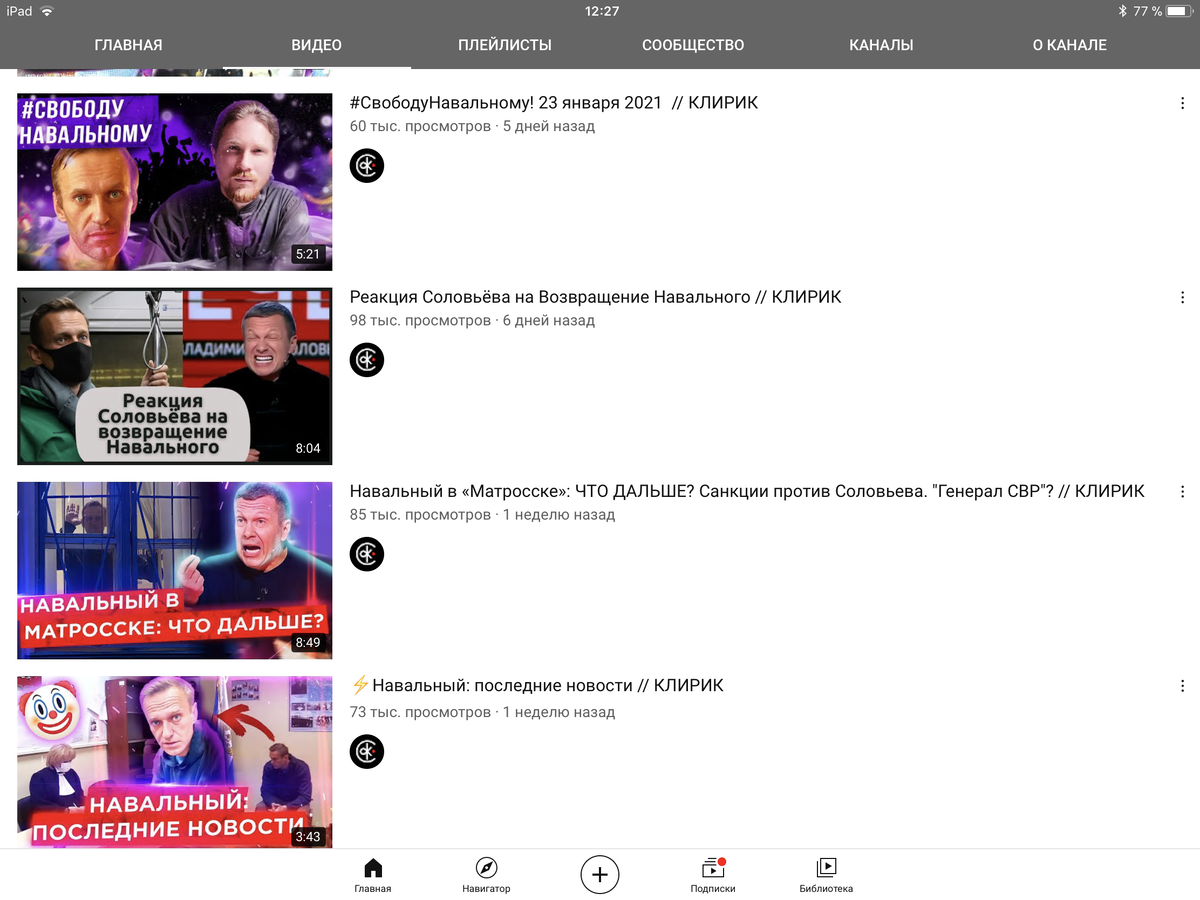The image size is (1200, 900).
Task: Open the ПЛЕЙЛИСТЫ tab
Action: pyautogui.click(x=505, y=45)
